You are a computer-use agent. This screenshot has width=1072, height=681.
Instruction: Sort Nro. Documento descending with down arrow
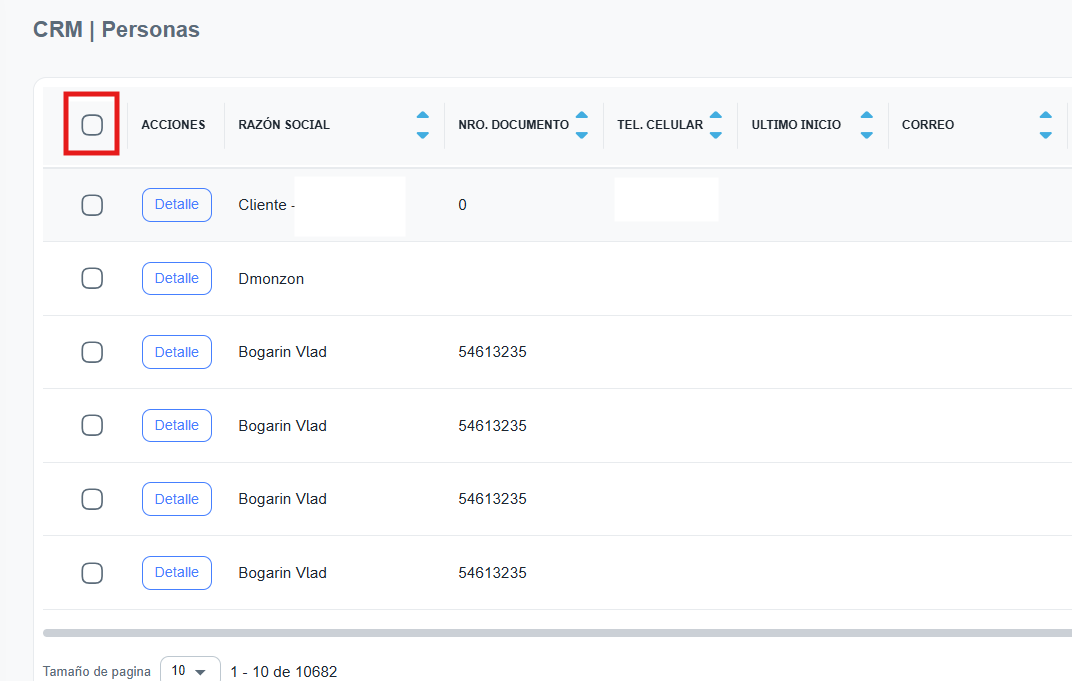tap(582, 135)
